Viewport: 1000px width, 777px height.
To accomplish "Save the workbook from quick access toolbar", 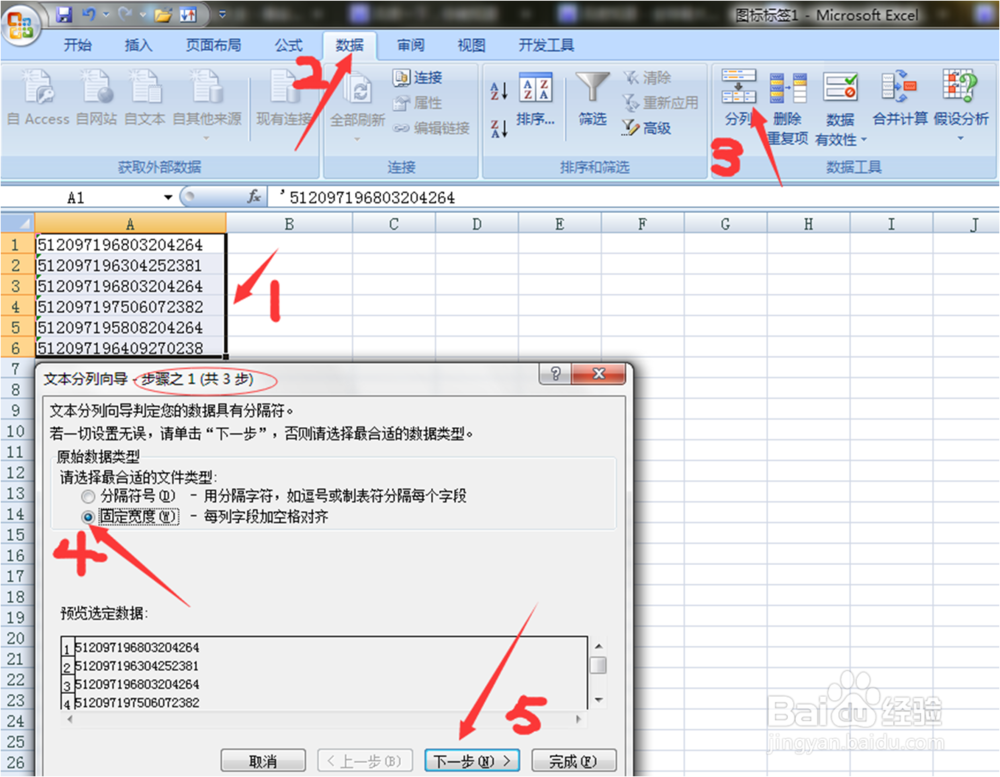I will (x=63, y=14).
